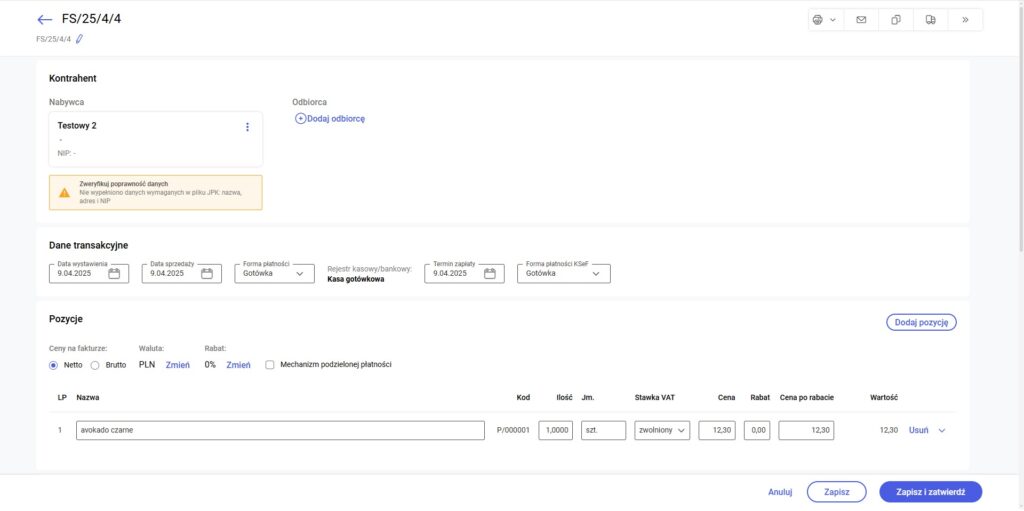Viewport: 1024px width, 511px height.
Task: Expand the avokado czarne row details chevron
Action: [x=941, y=430]
